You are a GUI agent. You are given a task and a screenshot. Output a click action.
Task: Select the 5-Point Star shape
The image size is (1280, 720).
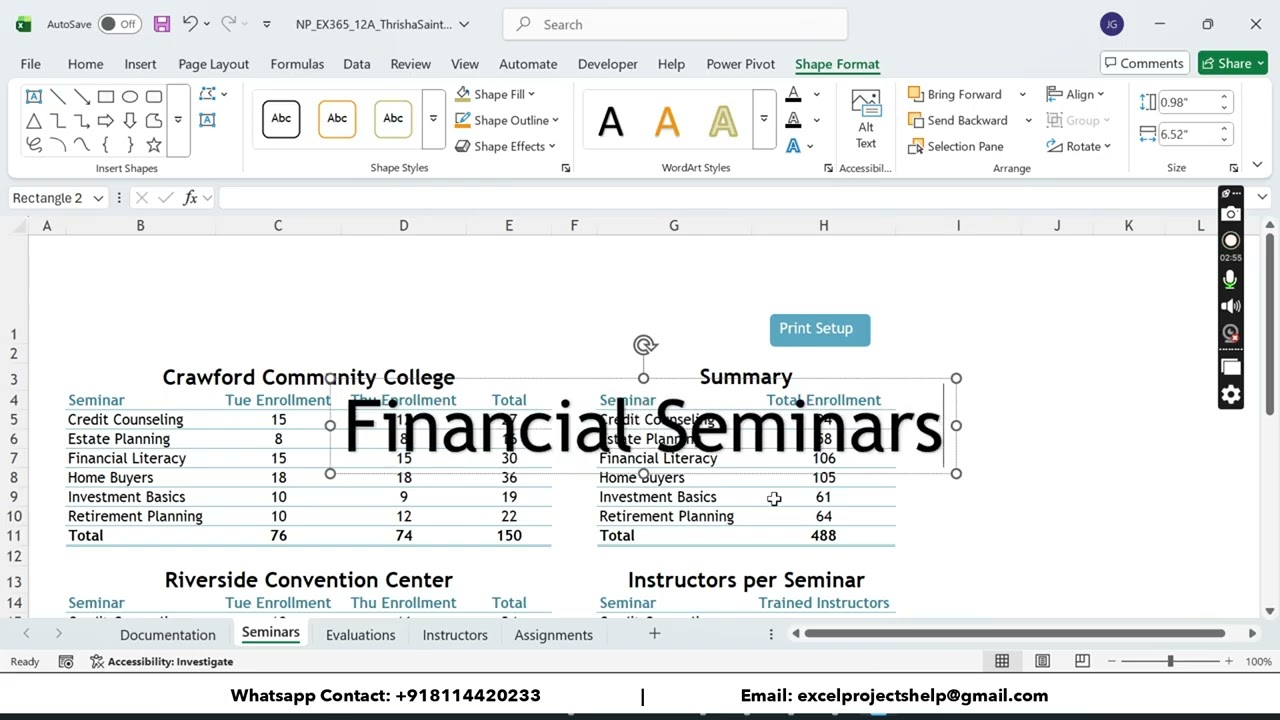point(154,145)
